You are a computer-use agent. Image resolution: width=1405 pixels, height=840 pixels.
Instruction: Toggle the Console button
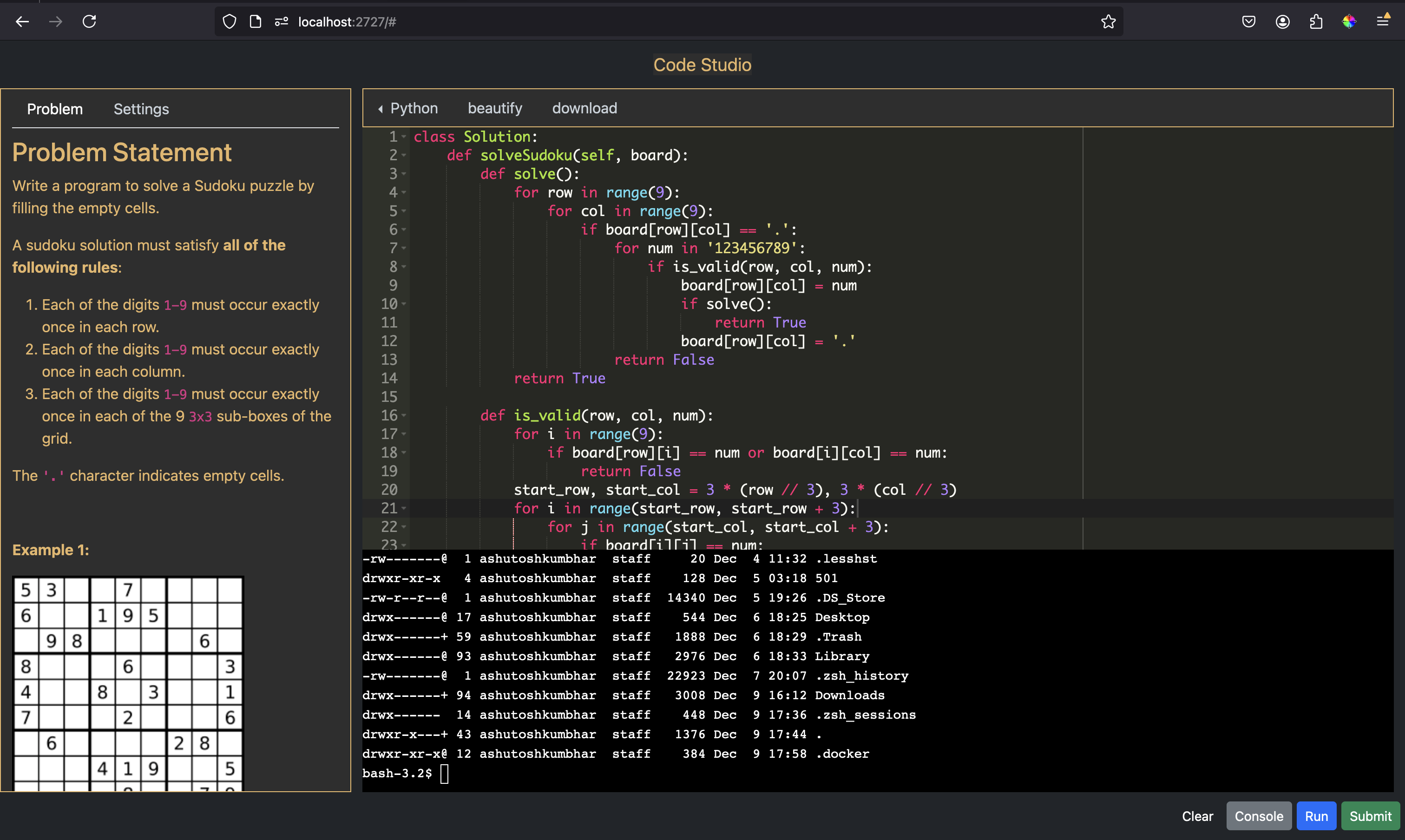(1258, 816)
